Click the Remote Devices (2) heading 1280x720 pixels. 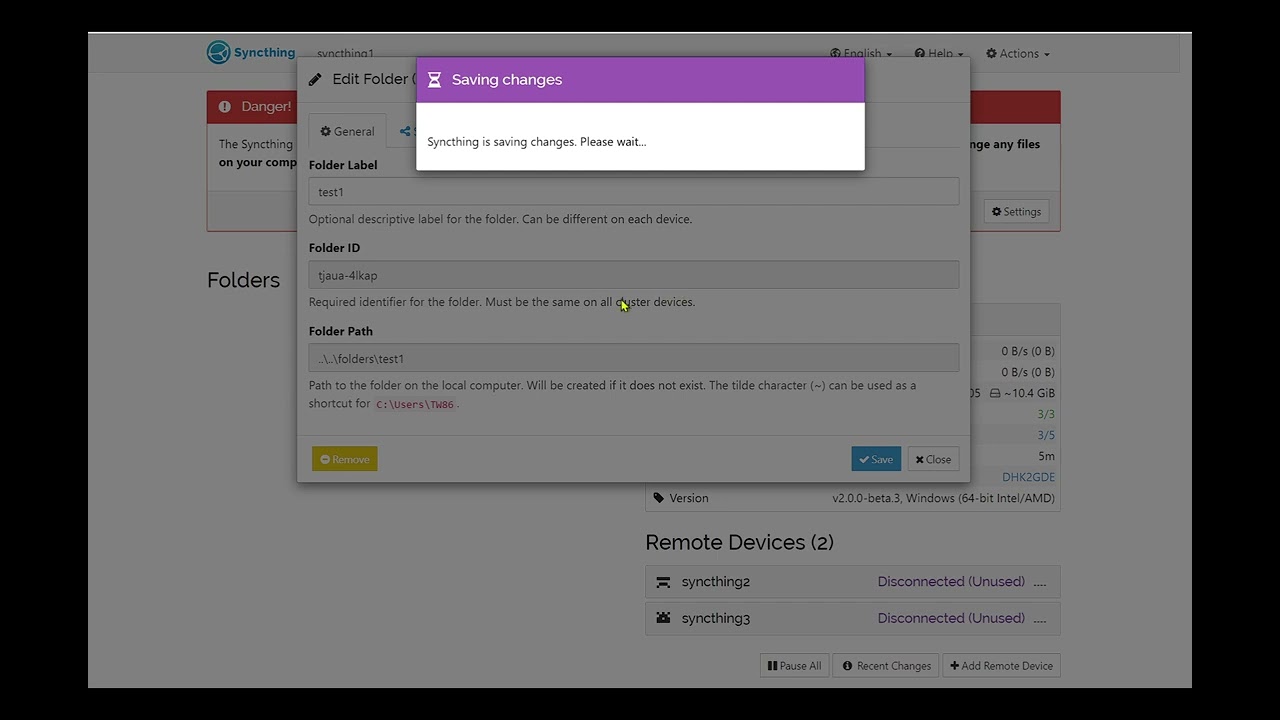[x=739, y=542]
